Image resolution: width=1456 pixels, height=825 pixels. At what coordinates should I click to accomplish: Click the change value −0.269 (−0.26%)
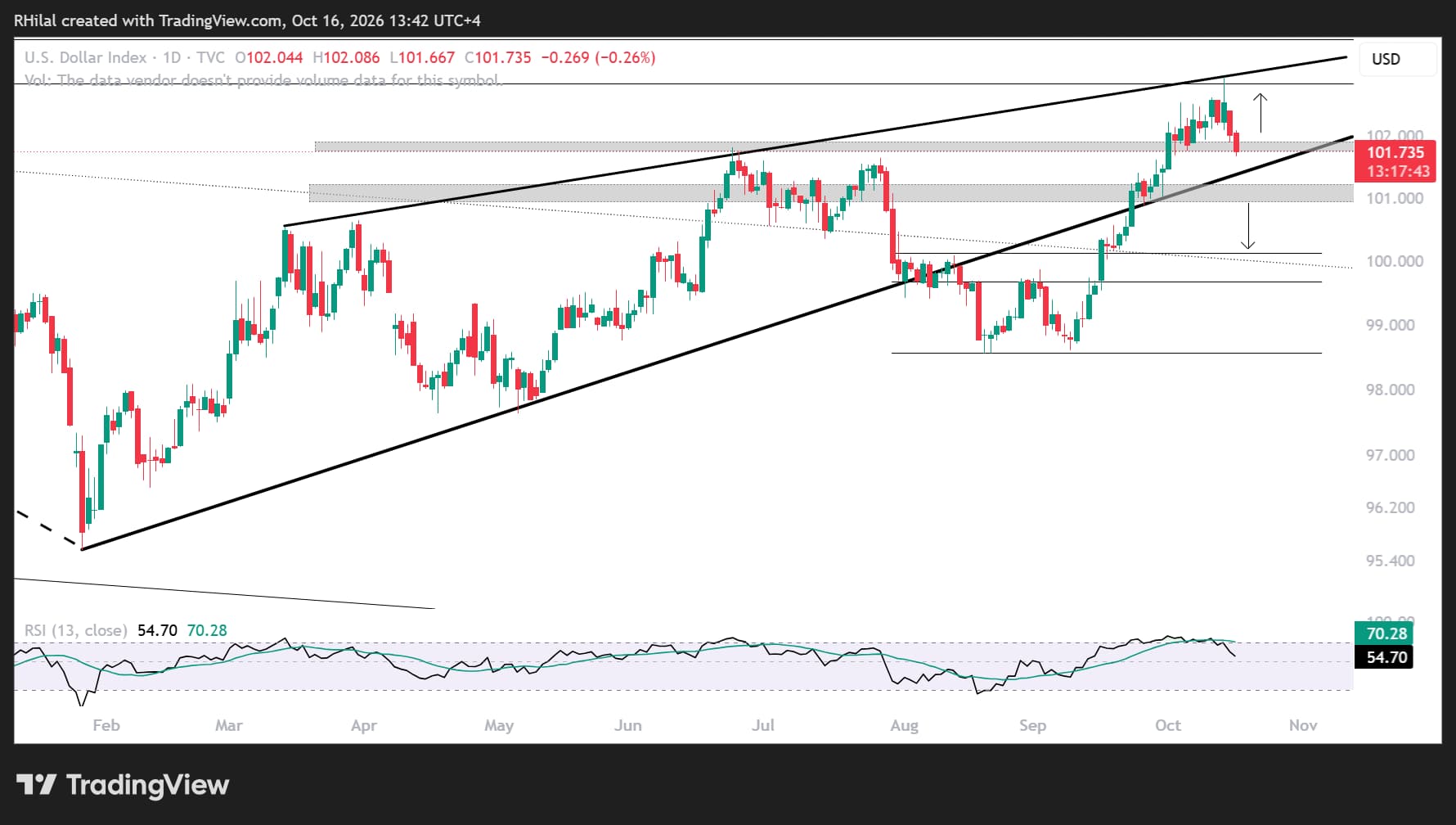pos(599,57)
